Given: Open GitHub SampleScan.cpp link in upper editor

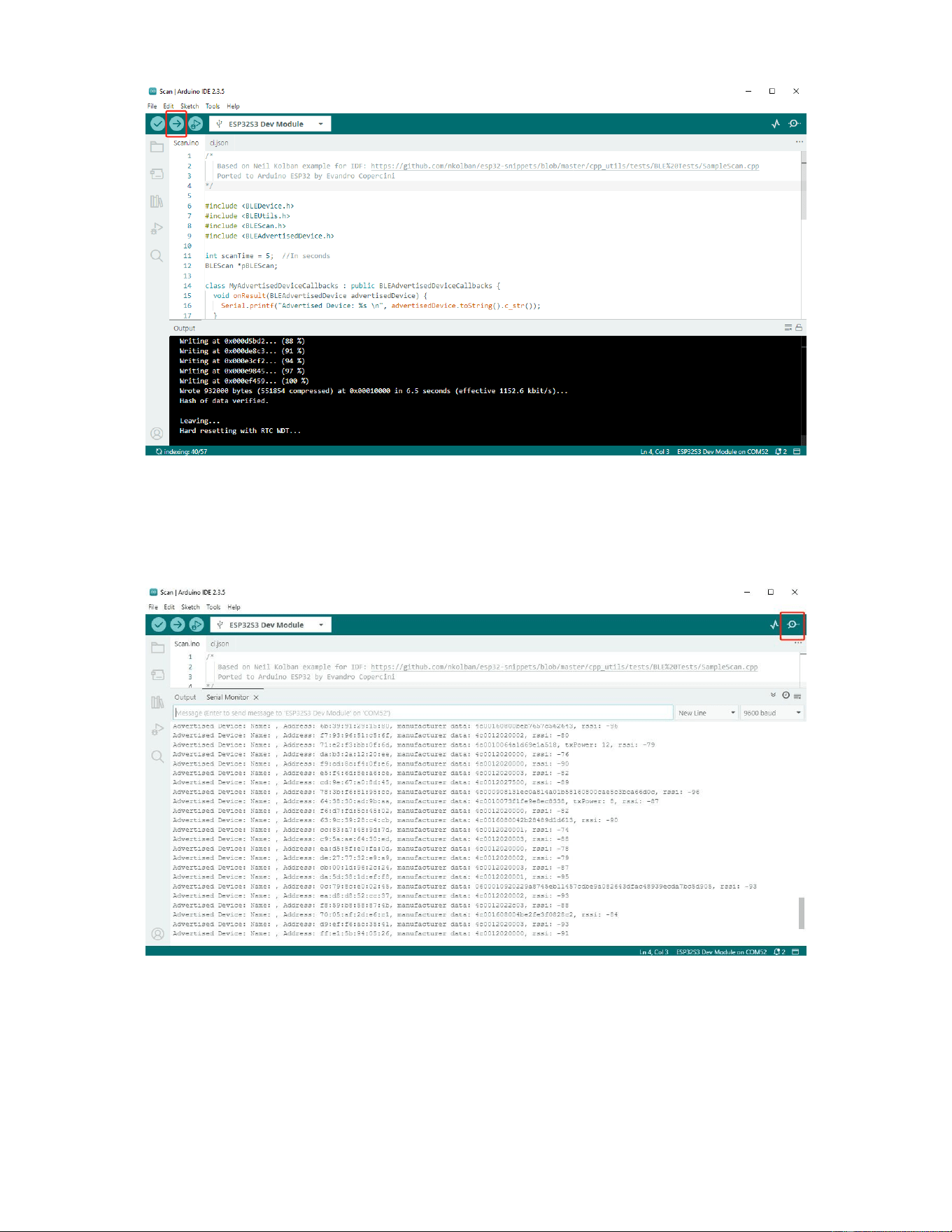Looking at the screenshot, I should (x=564, y=167).
